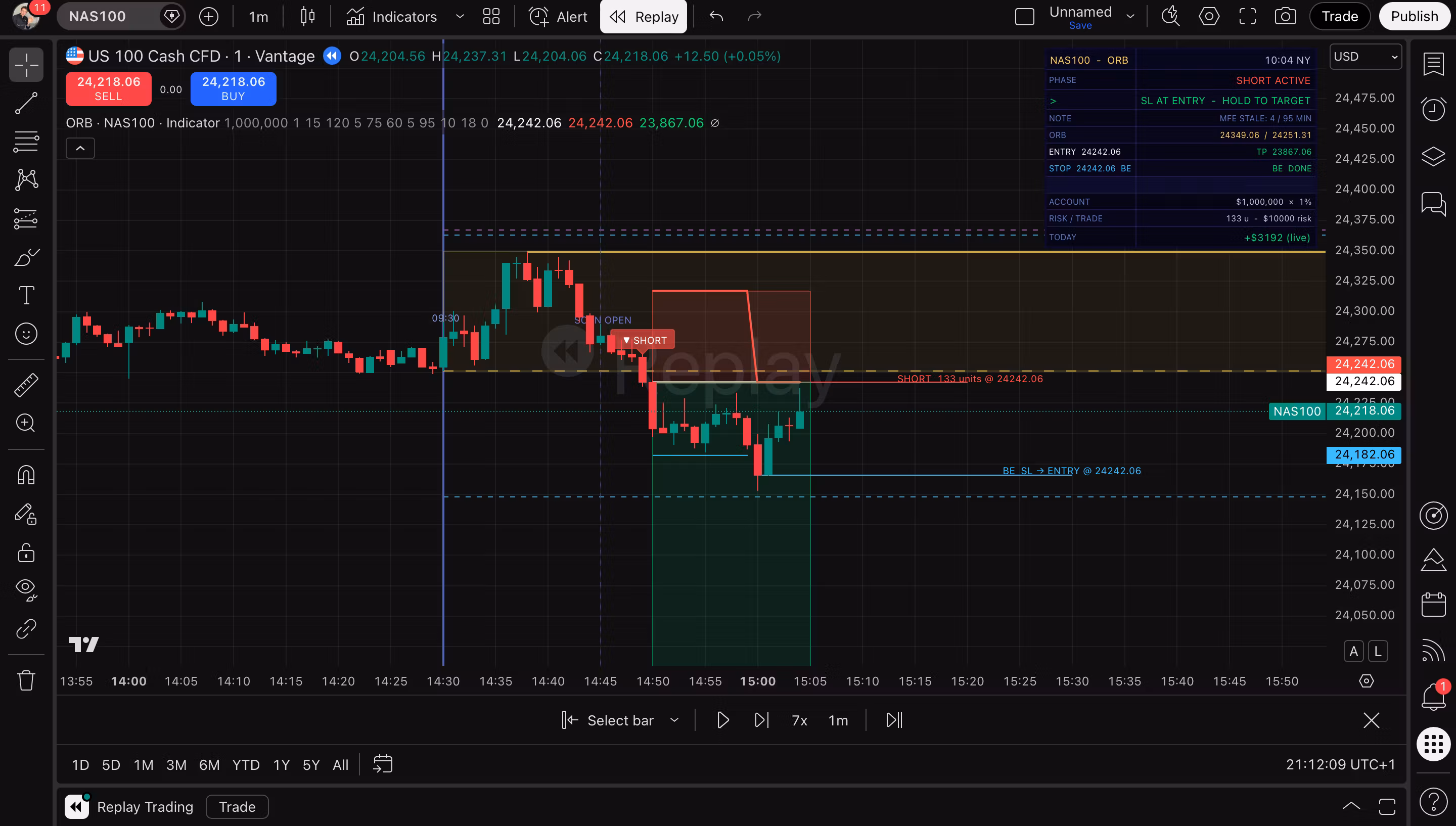This screenshot has height=826, width=1456.
Task: Expand the Select bar dropdown arrow
Action: 674,720
